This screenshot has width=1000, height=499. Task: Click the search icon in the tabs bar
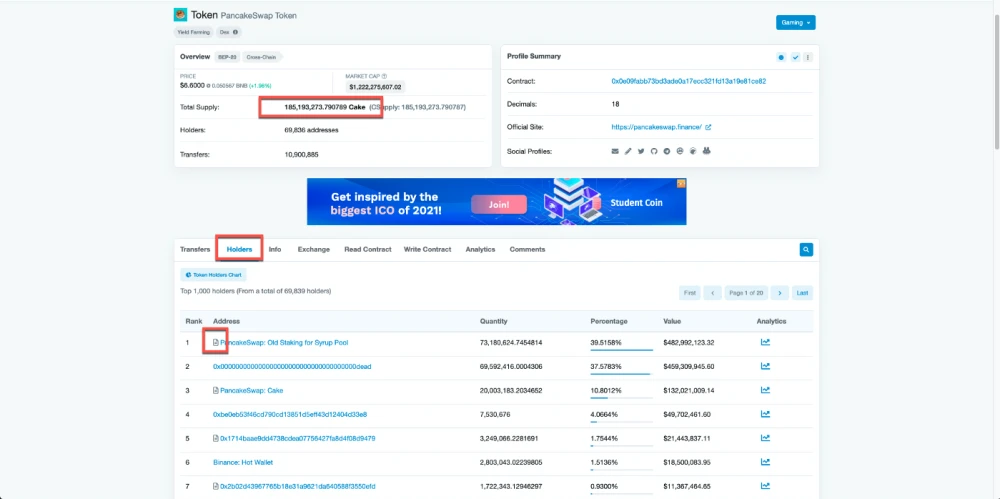click(x=806, y=250)
